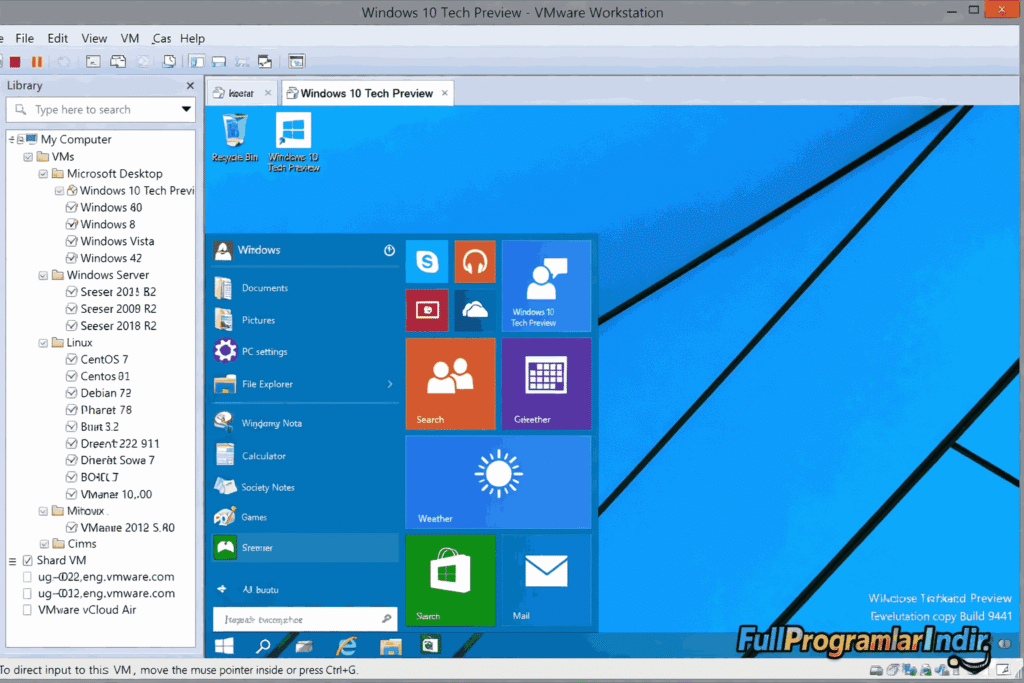Image resolution: width=1024 pixels, height=683 pixels.
Task: Suspend the VM with the orange pause icon
Action: [36, 61]
